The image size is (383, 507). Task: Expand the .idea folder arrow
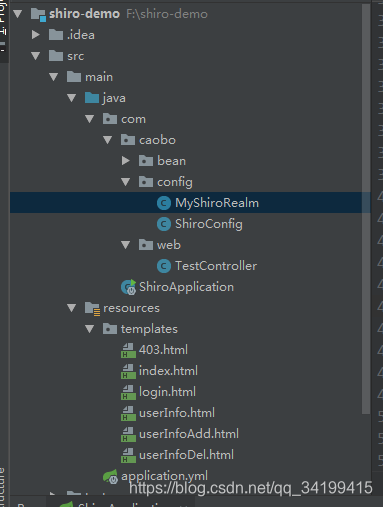click(36, 35)
